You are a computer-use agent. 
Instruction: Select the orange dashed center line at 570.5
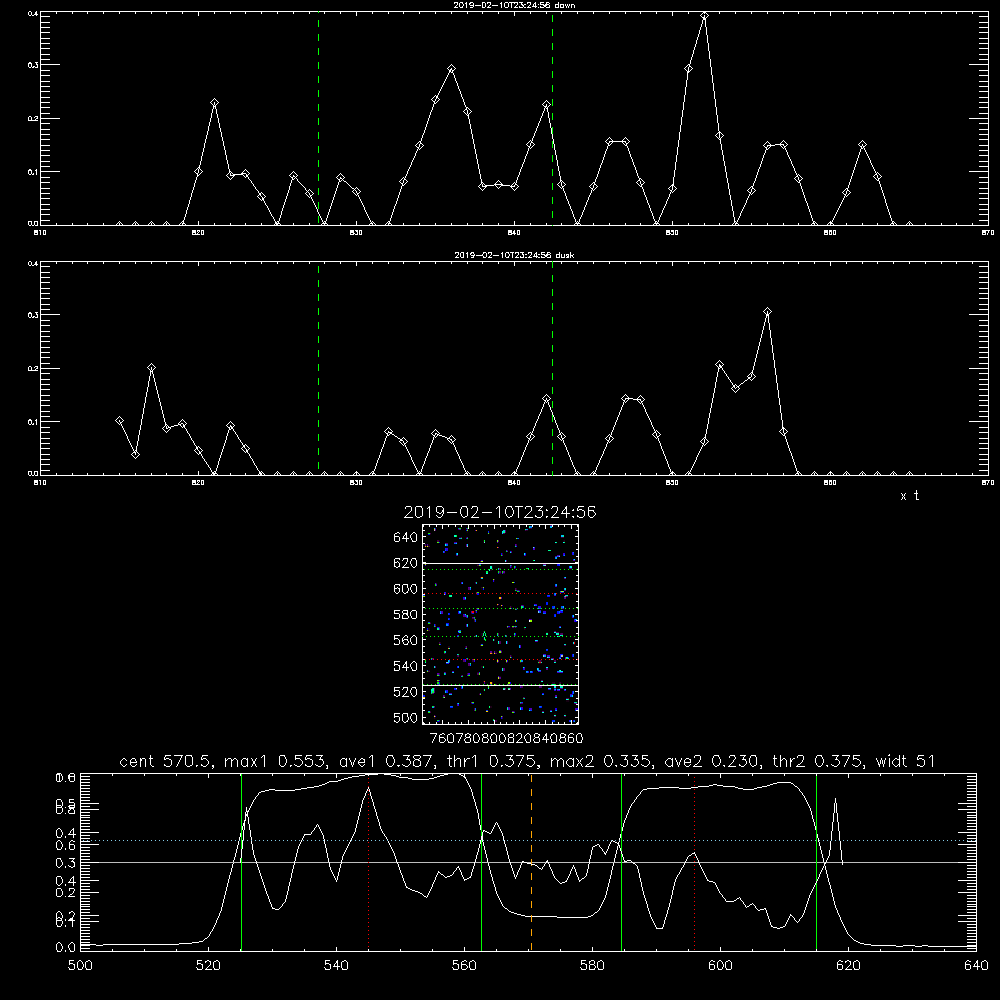(531, 861)
